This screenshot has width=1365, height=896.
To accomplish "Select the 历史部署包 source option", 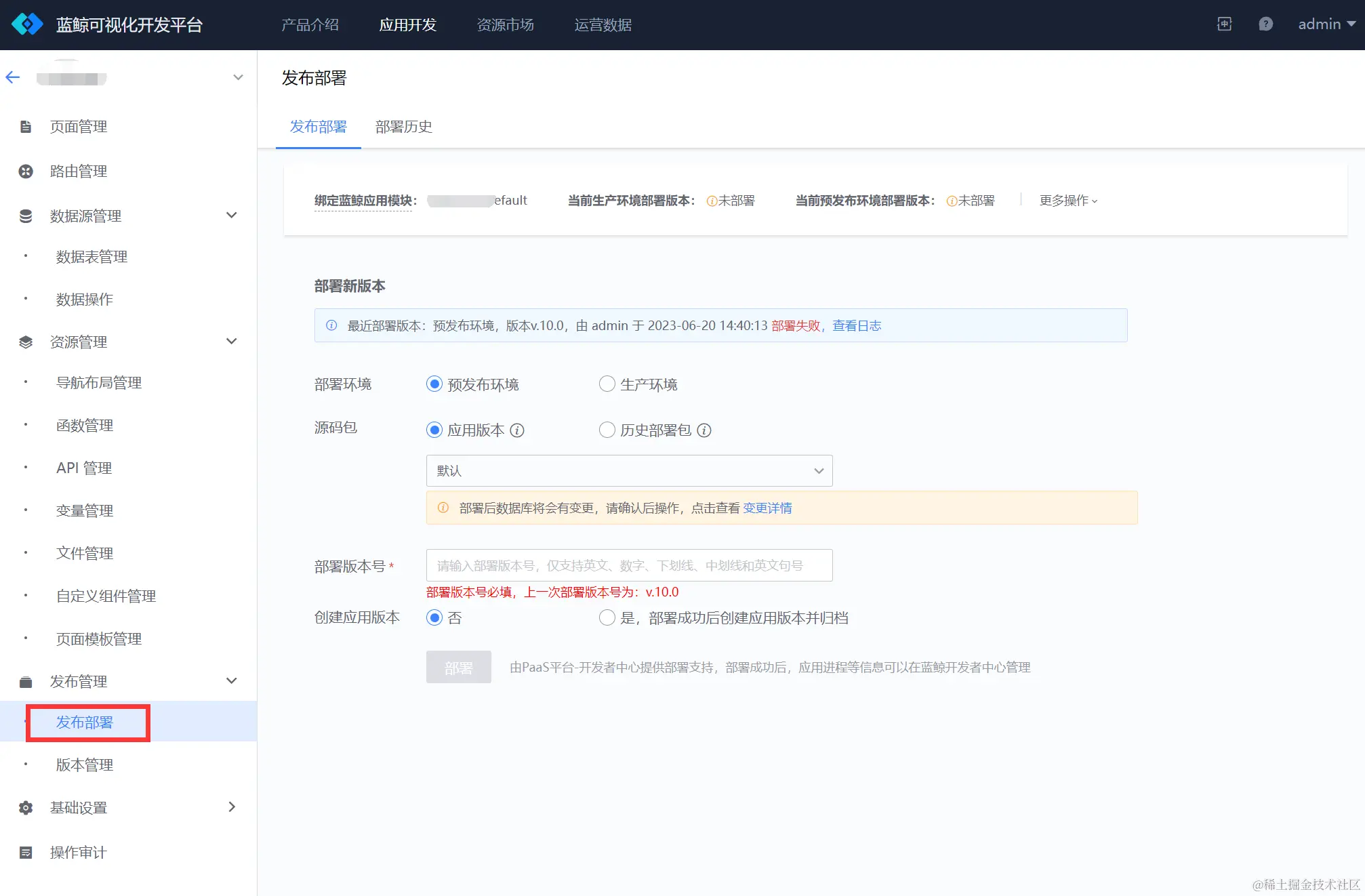I will (x=607, y=430).
